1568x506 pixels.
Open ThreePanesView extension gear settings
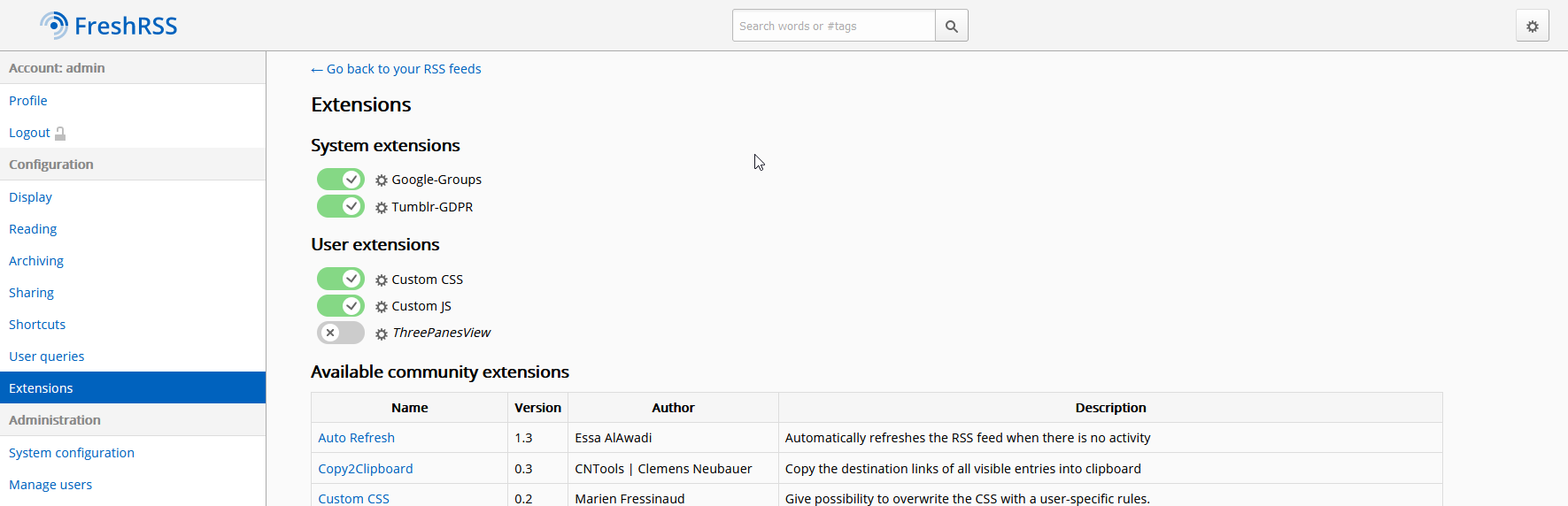(x=382, y=334)
